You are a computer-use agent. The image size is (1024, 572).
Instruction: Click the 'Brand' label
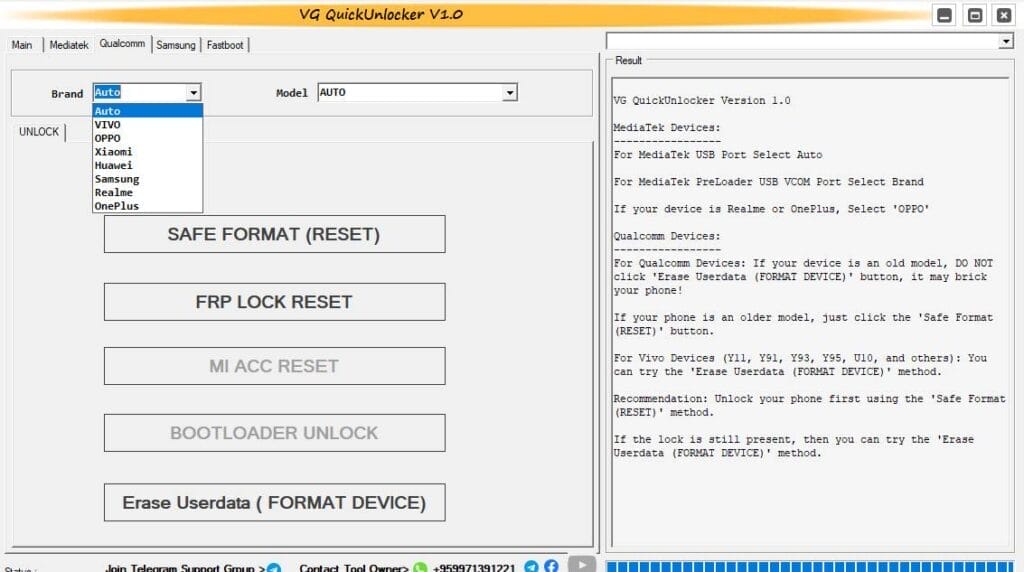(67, 93)
